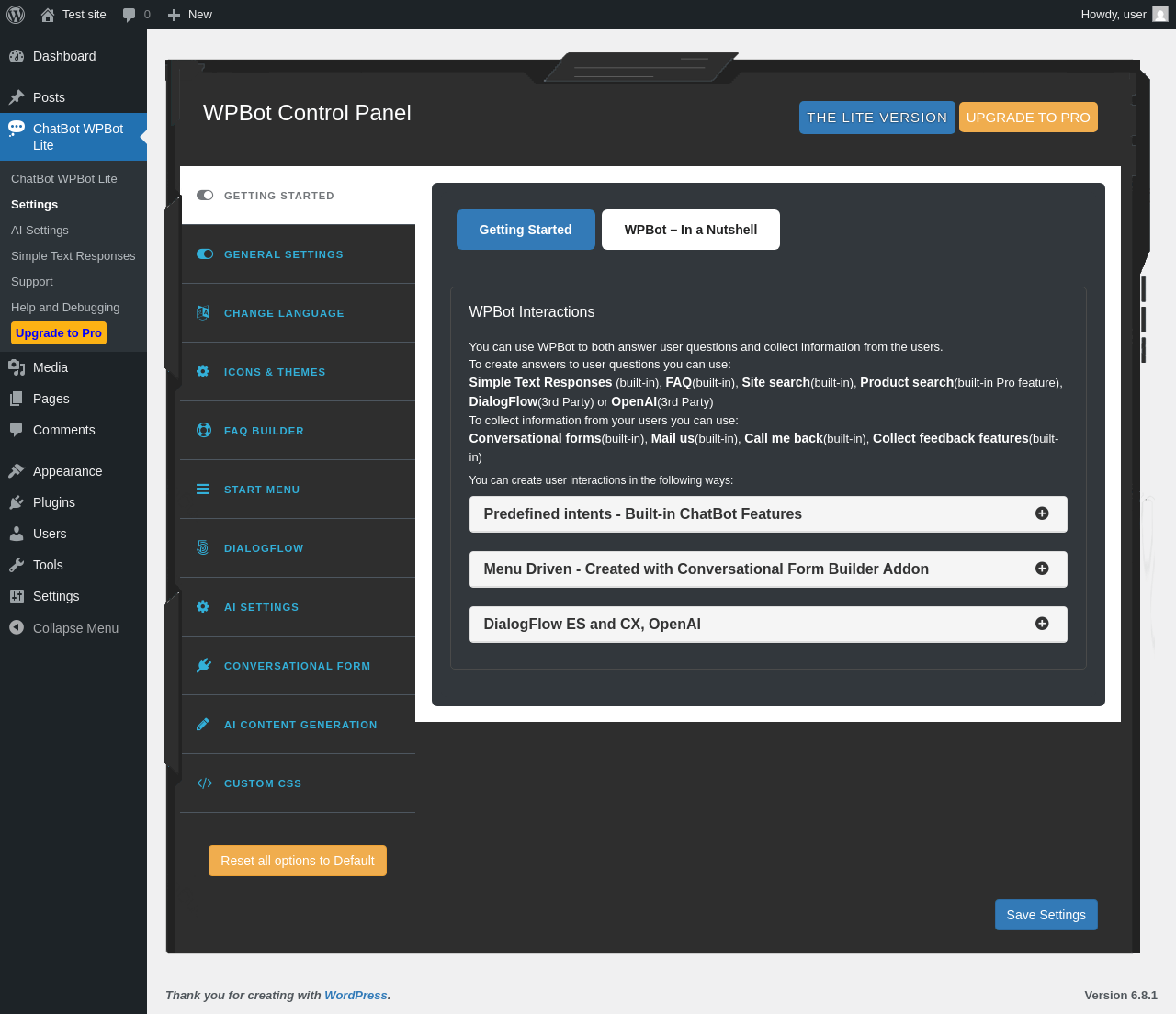Open Simple Text Responses submenu link
Screen dimensions: 1176x1014
pos(73,256)
